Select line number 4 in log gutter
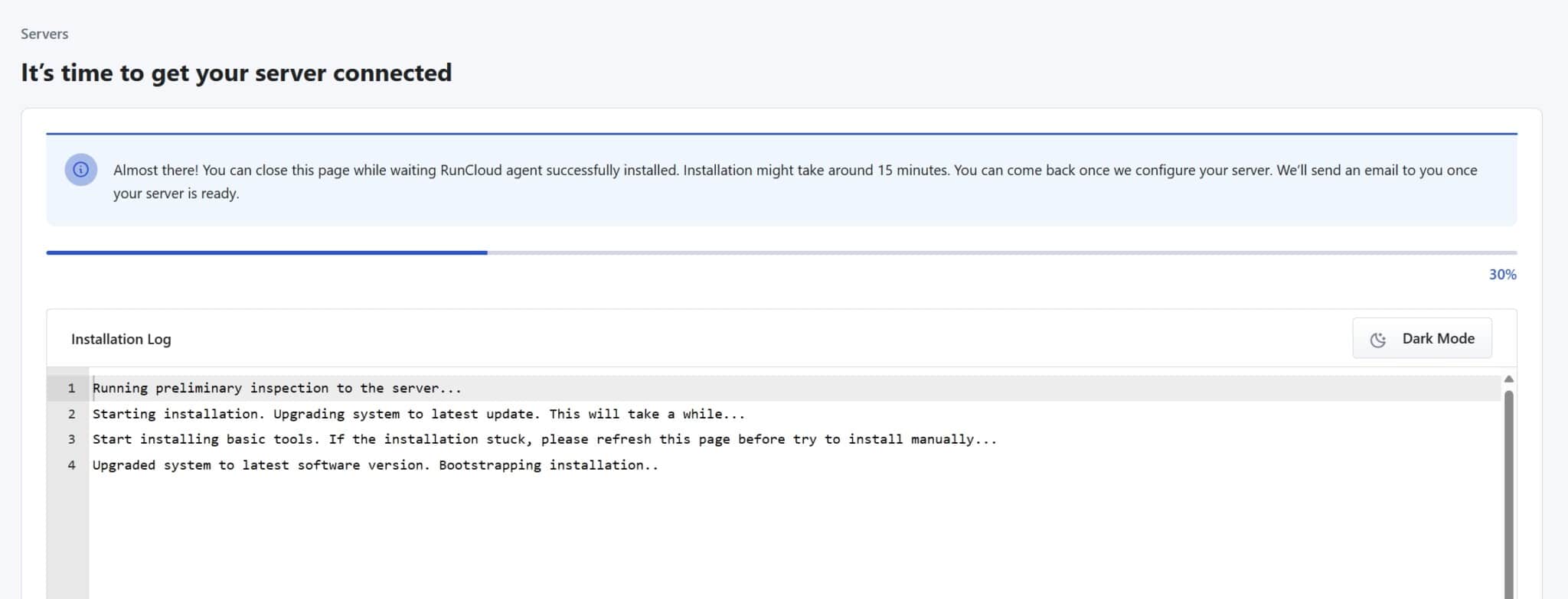Screen dimensions: 1568x599 [x=71, y=465]
